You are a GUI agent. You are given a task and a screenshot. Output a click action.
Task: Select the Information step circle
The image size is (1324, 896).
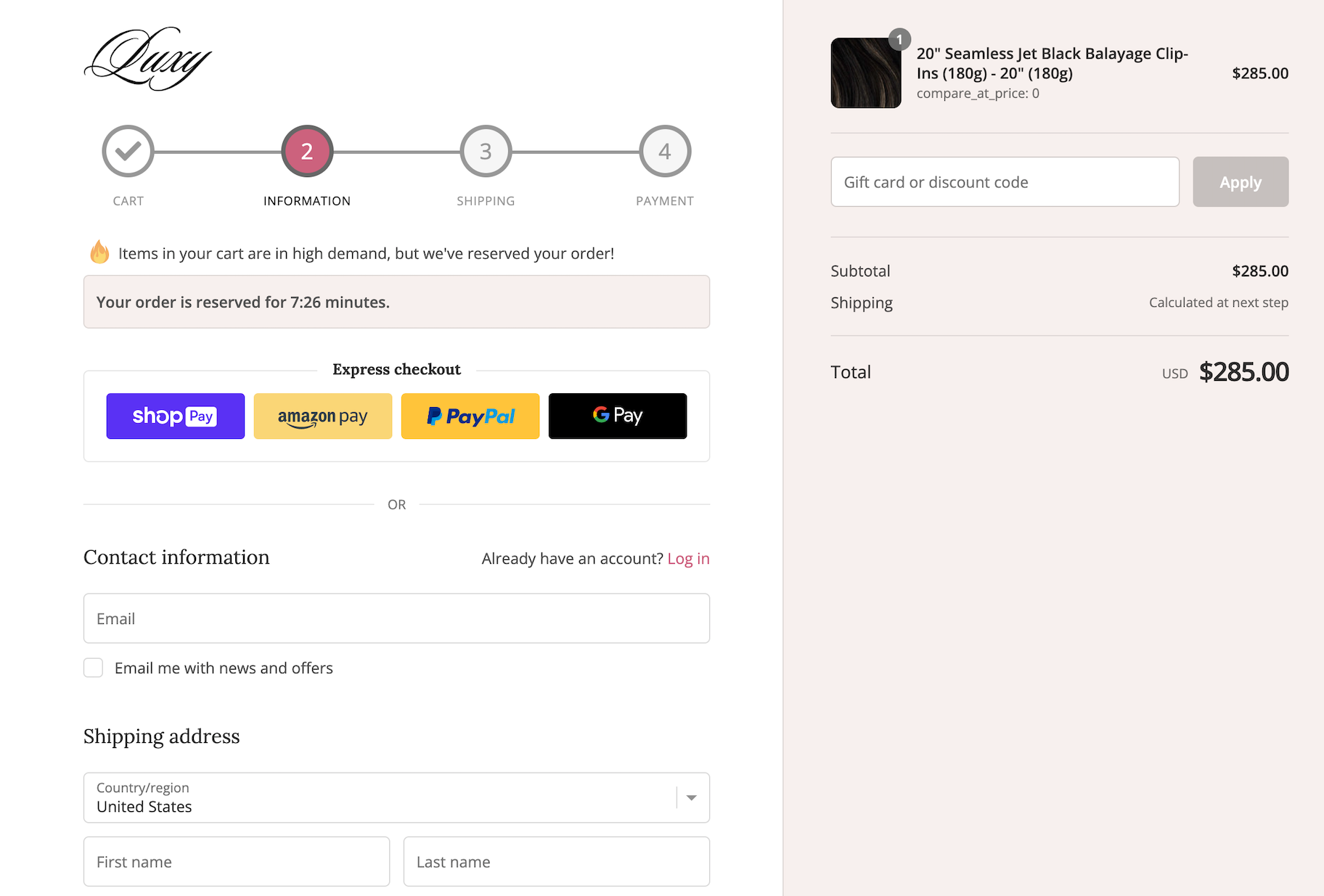click(307, 151)
